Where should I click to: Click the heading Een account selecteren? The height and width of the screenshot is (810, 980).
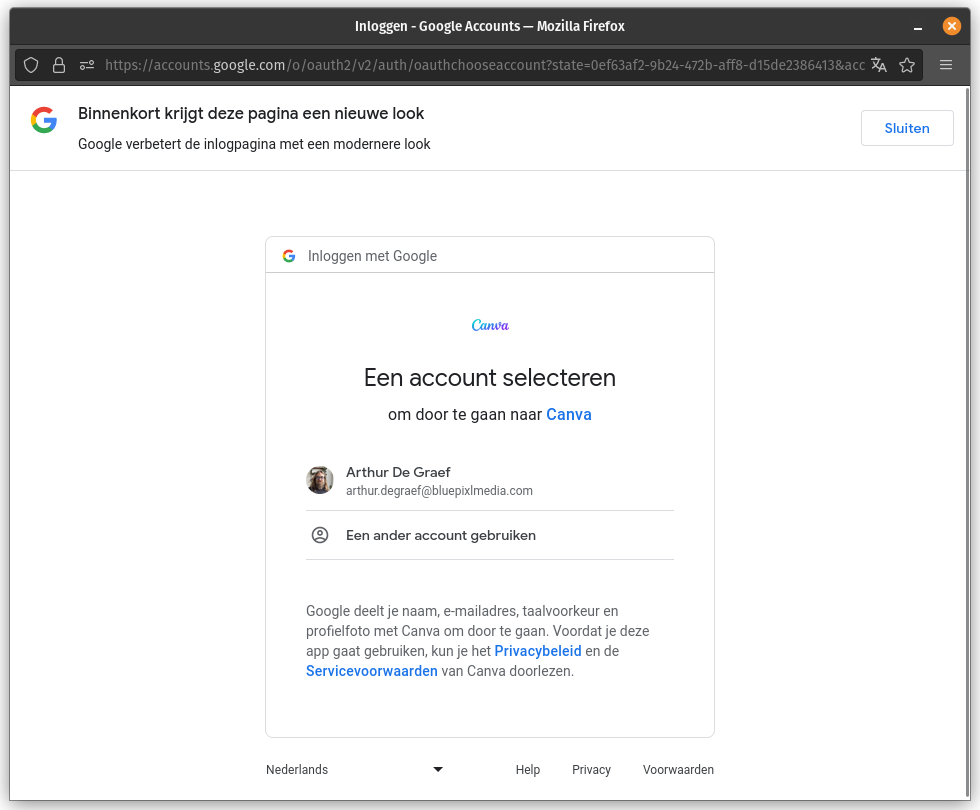pos(490,378)
